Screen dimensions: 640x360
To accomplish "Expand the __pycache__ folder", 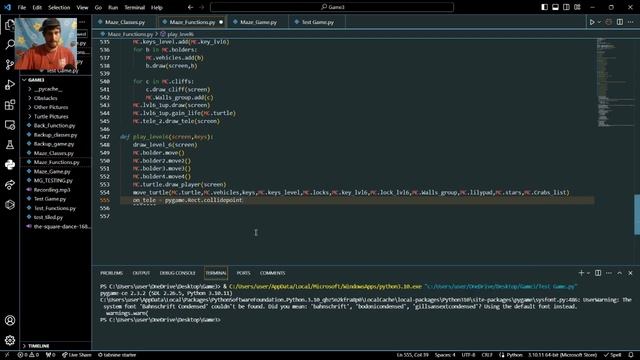I will click(47, 89).
